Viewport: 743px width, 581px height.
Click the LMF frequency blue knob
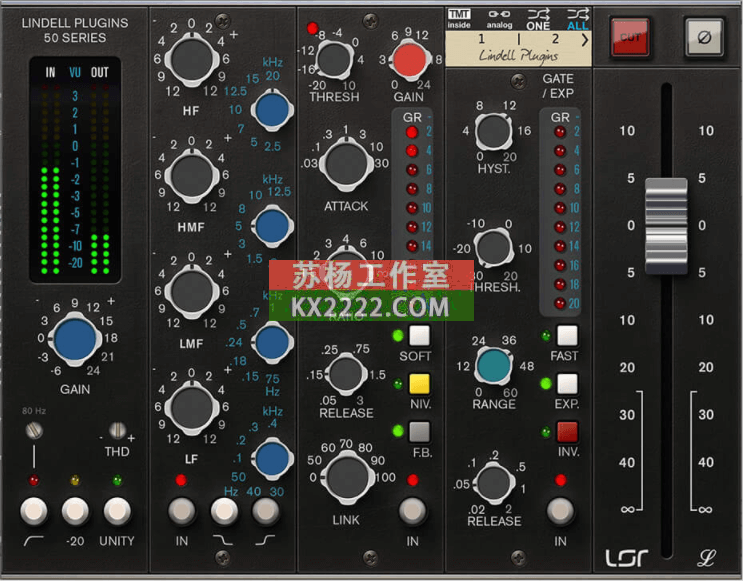pos(272,342)
